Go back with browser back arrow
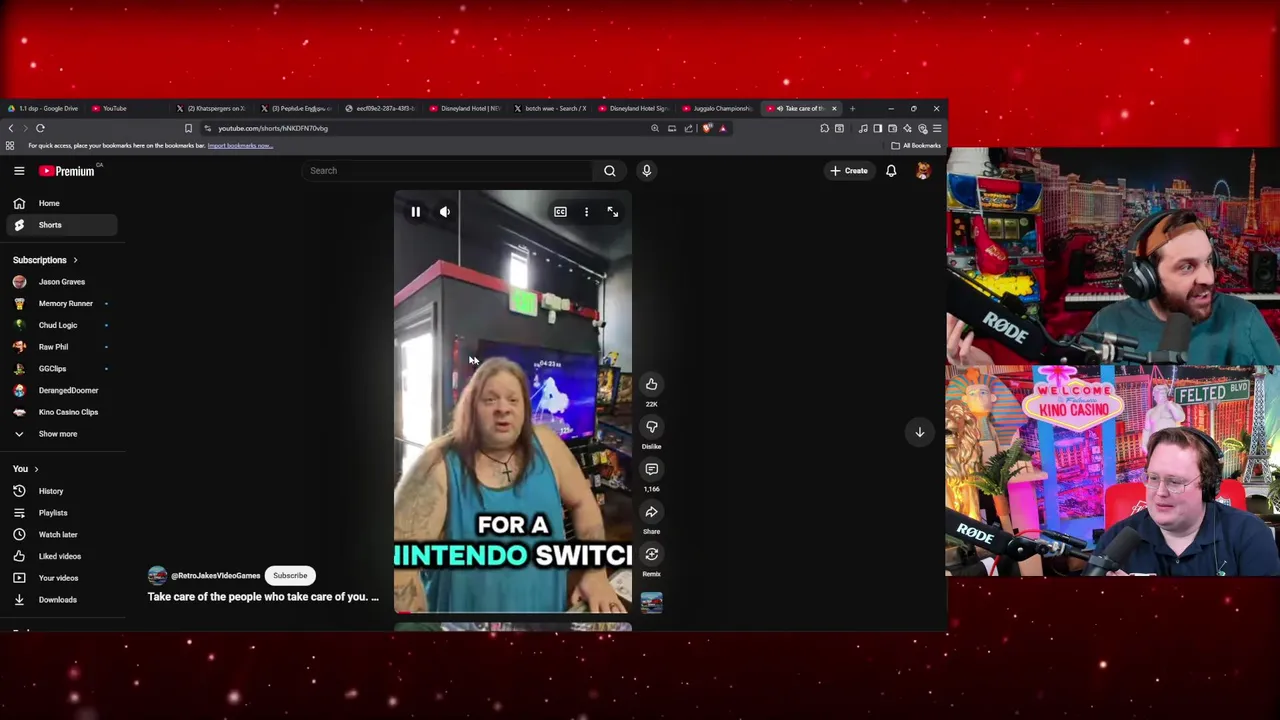This screenshot has width=1280, height=720. pyautogui.click(x=11, y=128)
